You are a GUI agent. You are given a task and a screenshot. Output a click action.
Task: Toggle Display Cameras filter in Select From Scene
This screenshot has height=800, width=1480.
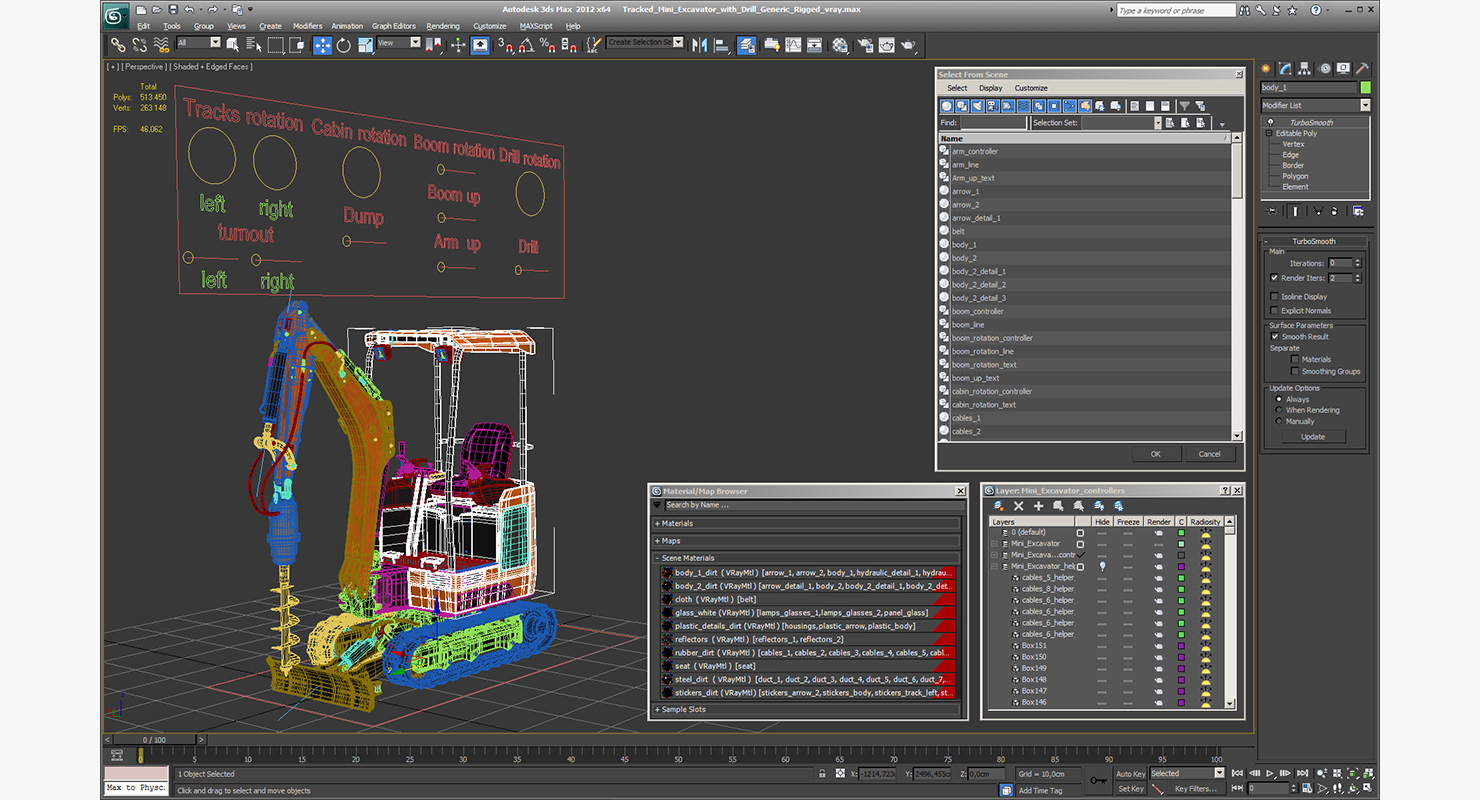tap(993, 105)
